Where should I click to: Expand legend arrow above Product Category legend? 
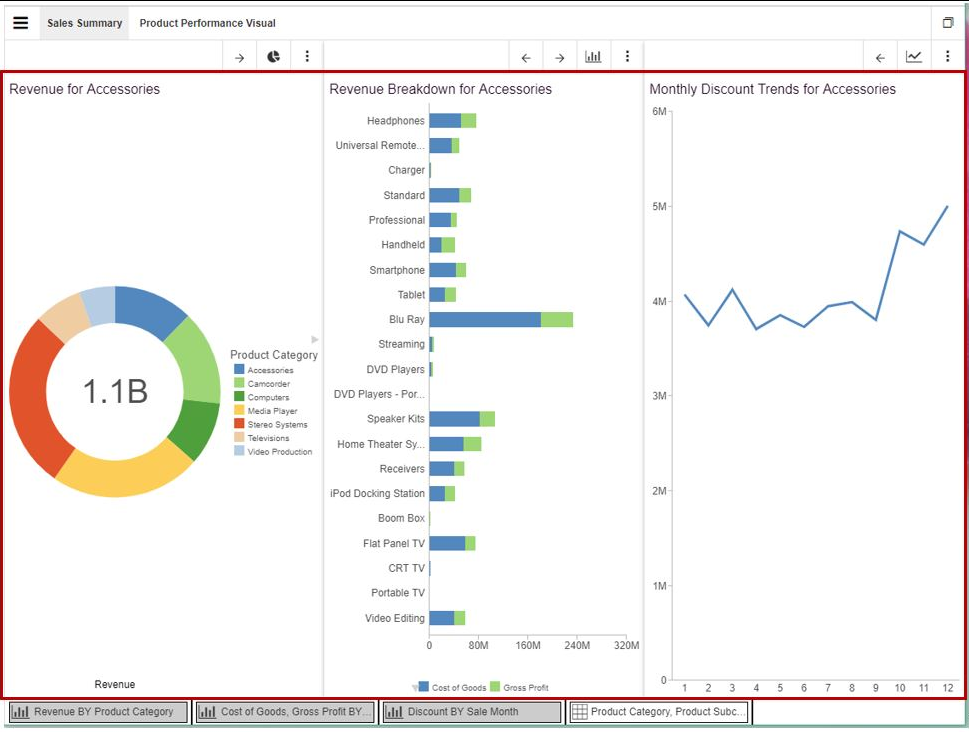(x=315, y=339)
